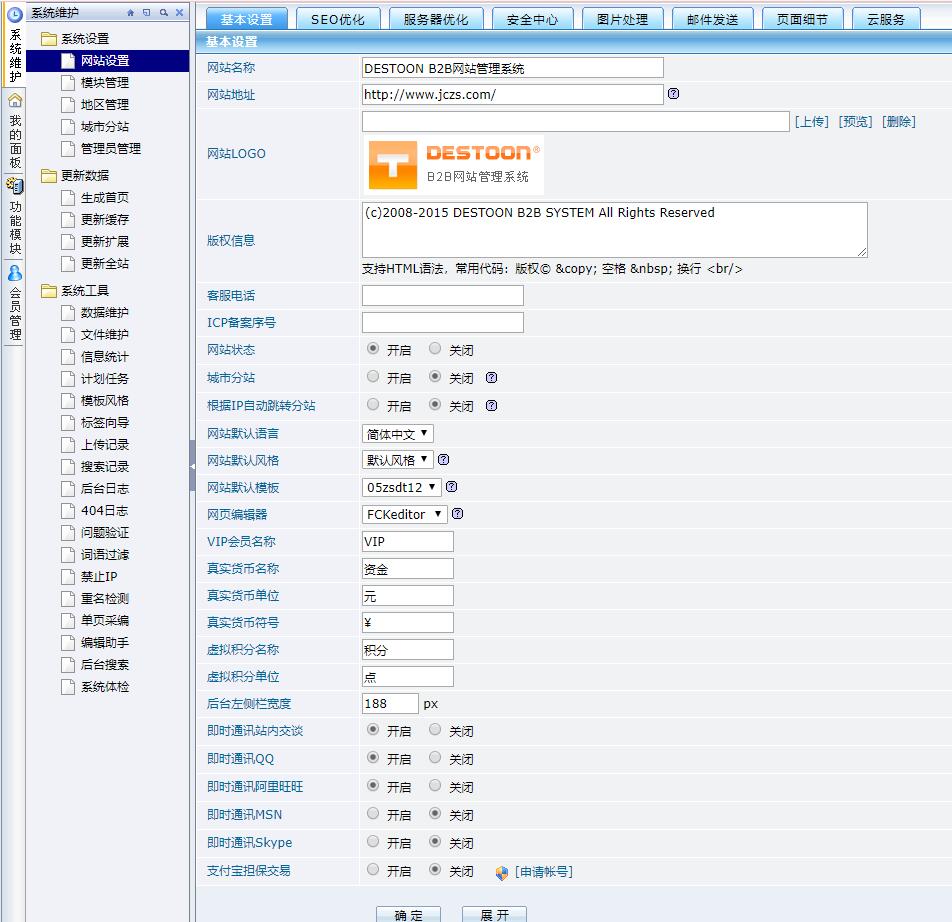This screenshot has width=952, height=922.
Task: Open the 网站默认语言 dropdown
Action: (398, 434)
